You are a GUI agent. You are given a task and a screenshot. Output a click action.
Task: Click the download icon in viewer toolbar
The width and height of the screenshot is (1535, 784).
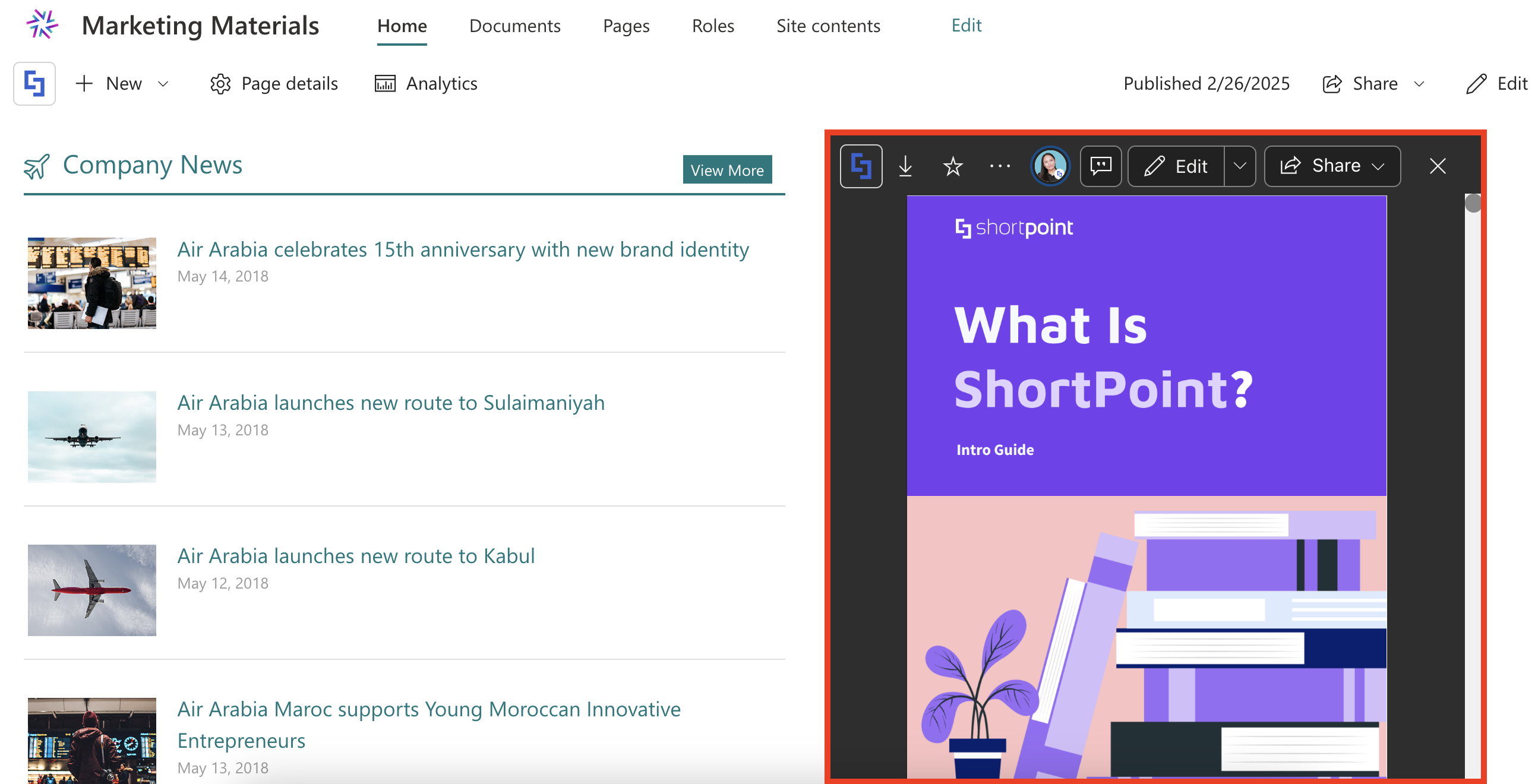(905, 166)
